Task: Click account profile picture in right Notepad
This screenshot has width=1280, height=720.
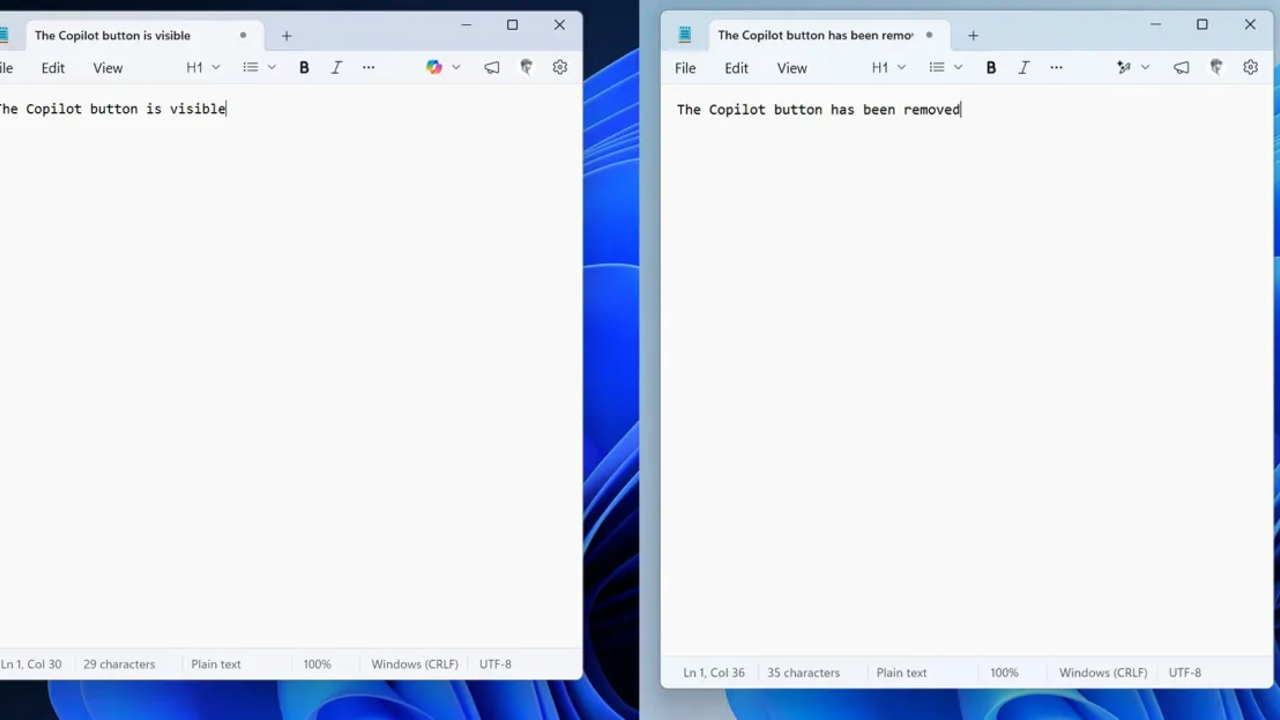Action: pos(1216,67)
